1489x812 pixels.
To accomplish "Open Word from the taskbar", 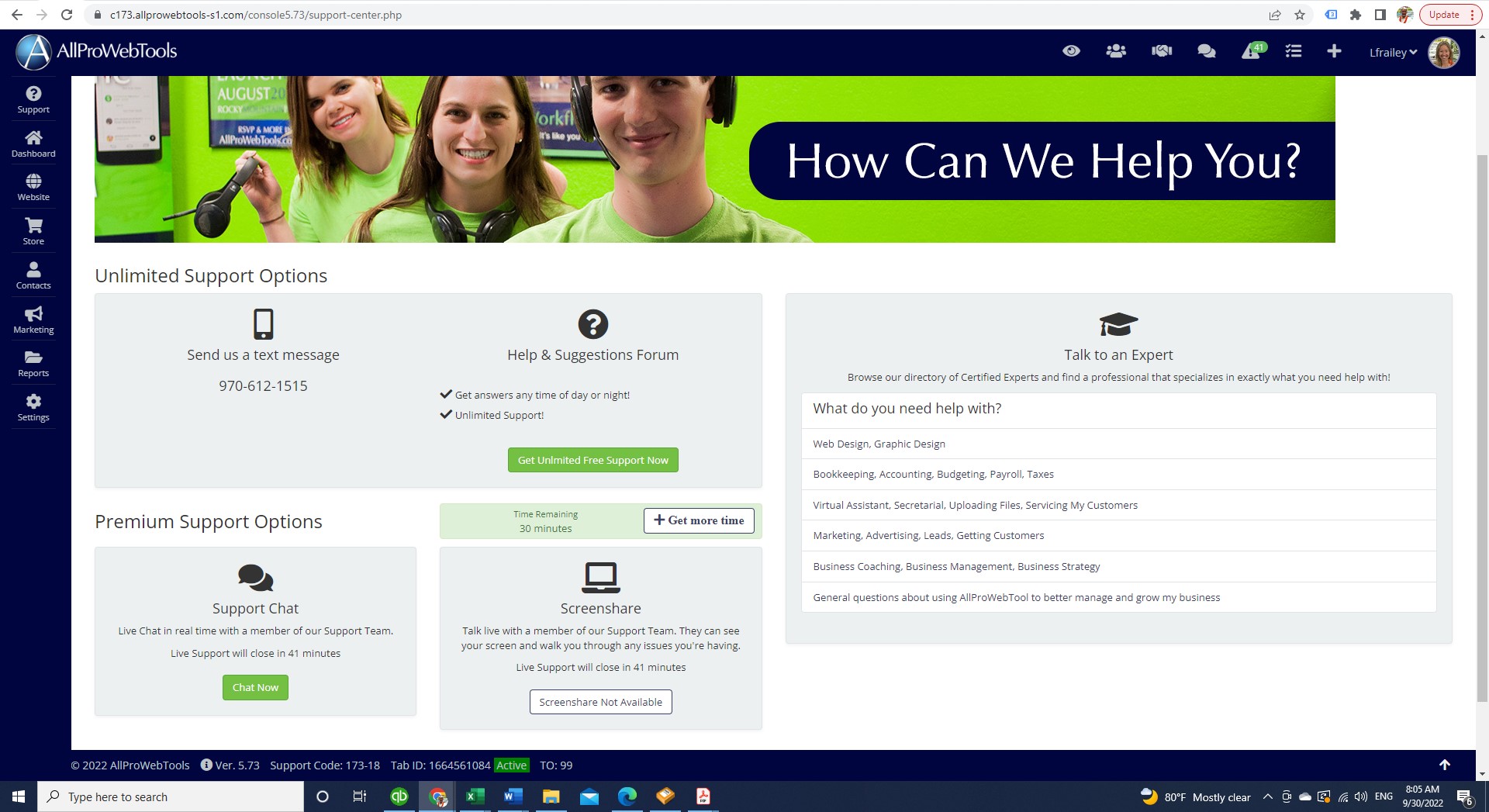I will tap(513, 796).
